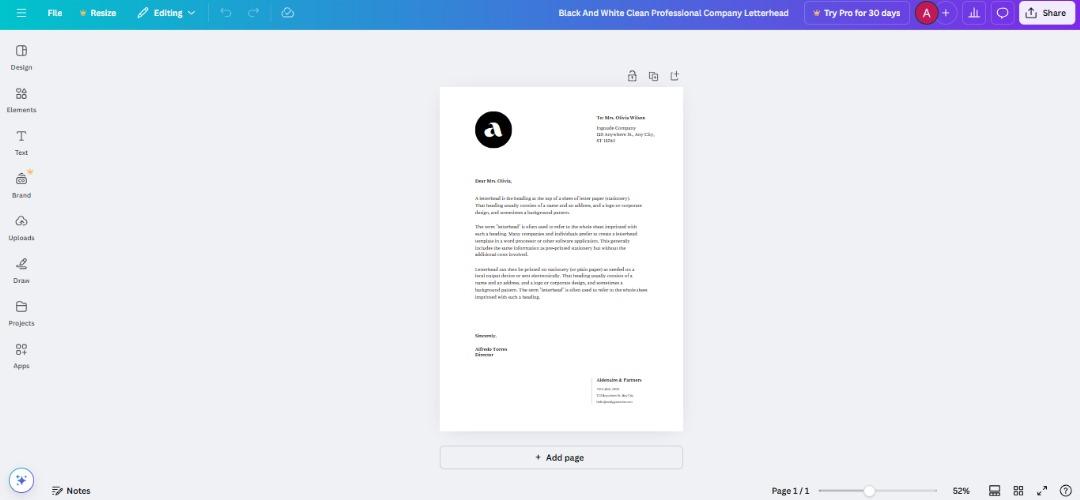Open the comments speech bubble
1080x500 pixels.
[x=1003, y=13]
